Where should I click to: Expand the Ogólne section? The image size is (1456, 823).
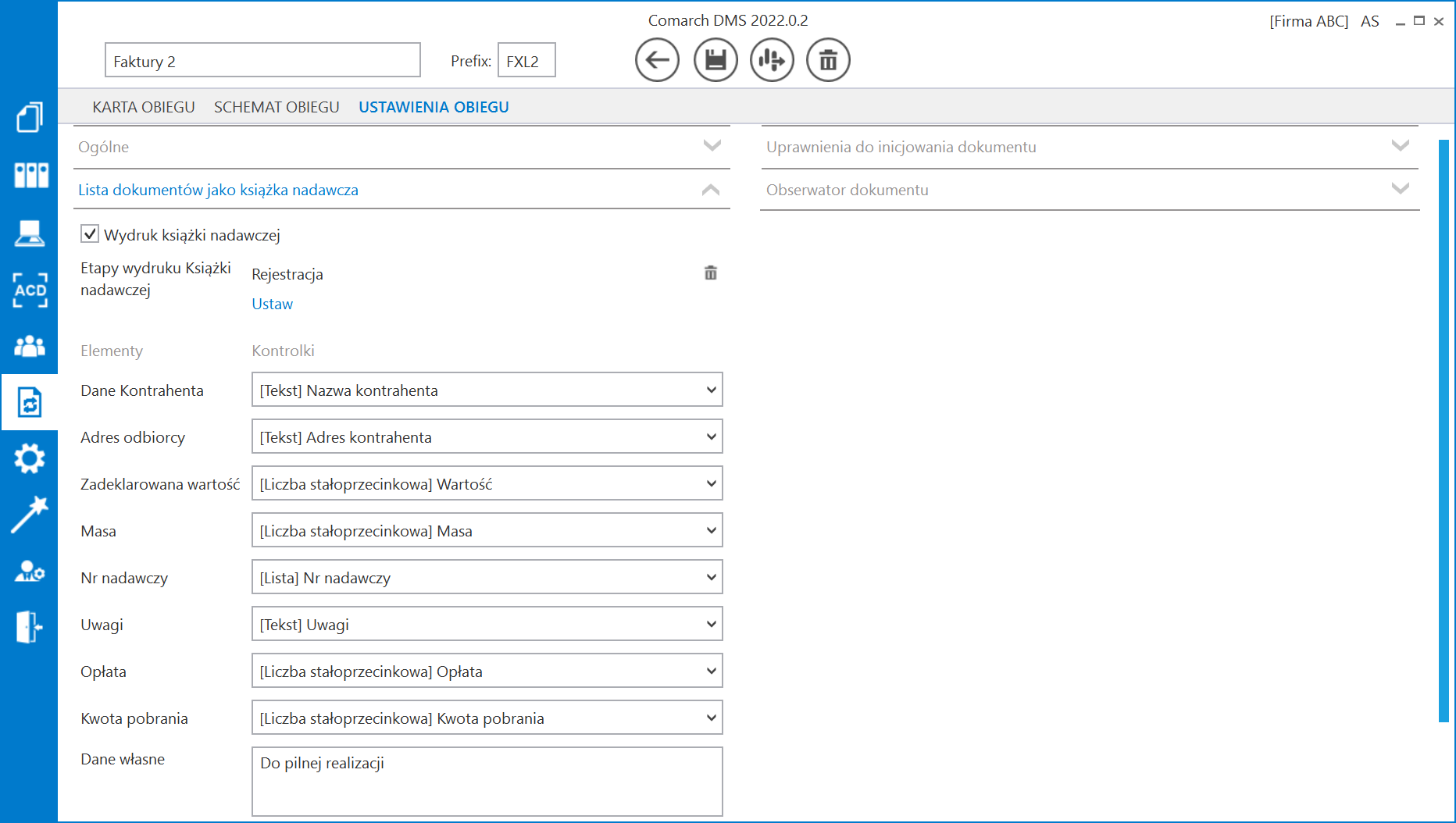401,147
